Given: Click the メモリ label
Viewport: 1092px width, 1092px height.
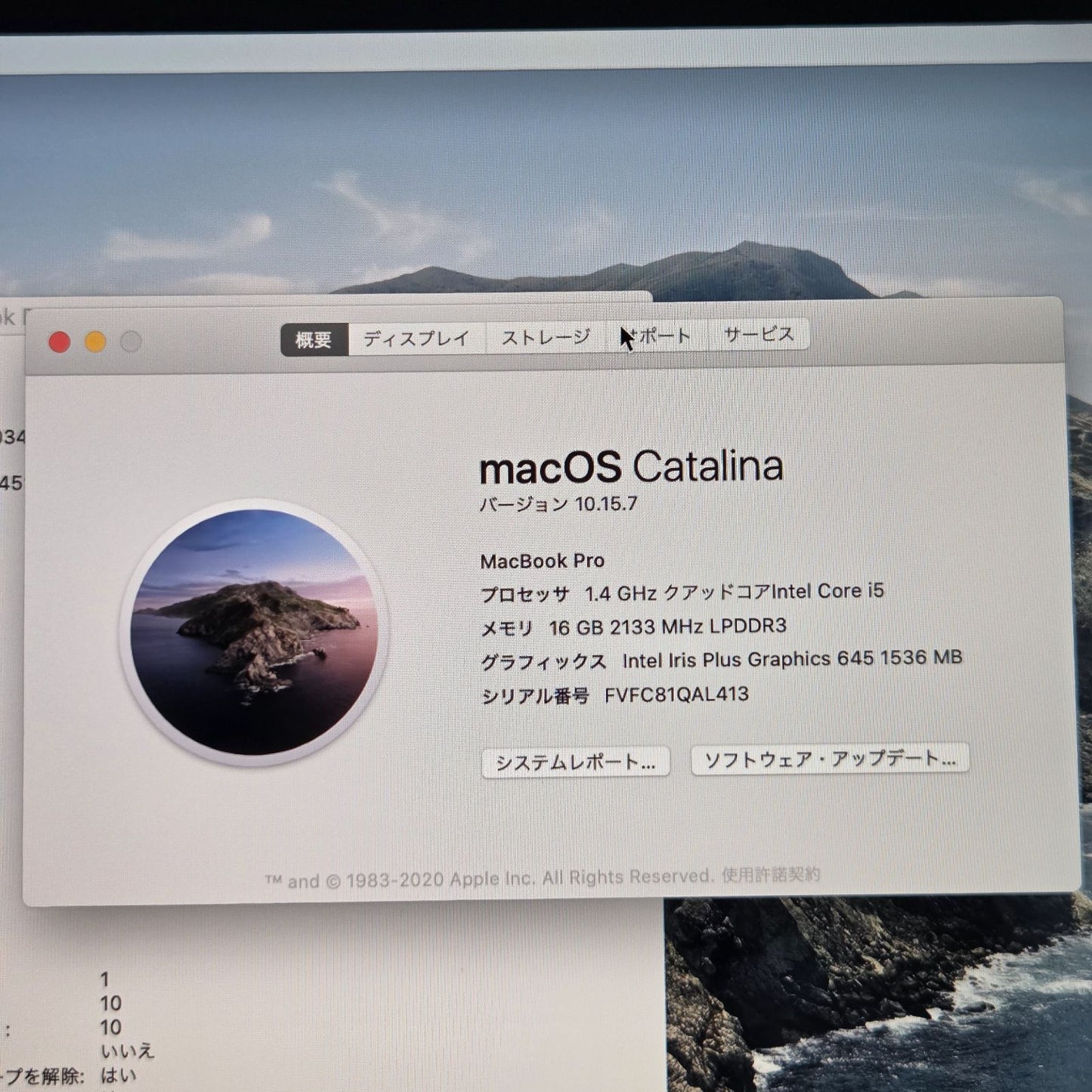Looking at the screenshot, I should (x=507, y=629).
